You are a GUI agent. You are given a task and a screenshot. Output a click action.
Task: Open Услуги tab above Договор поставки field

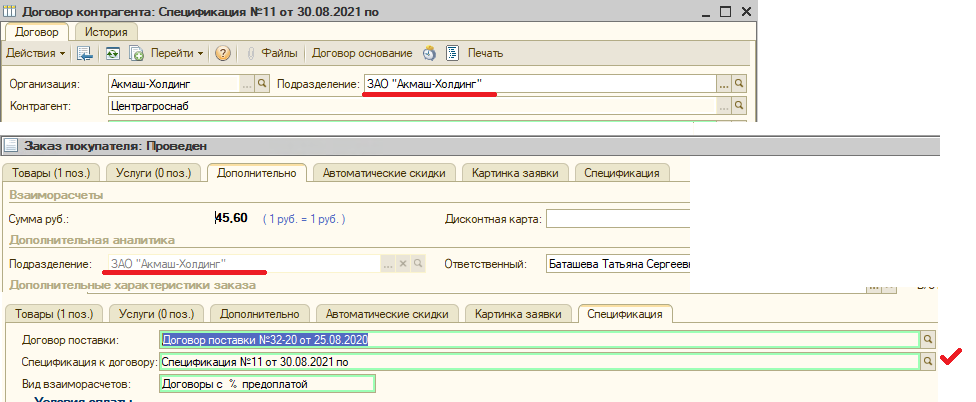tap(157, 314)
